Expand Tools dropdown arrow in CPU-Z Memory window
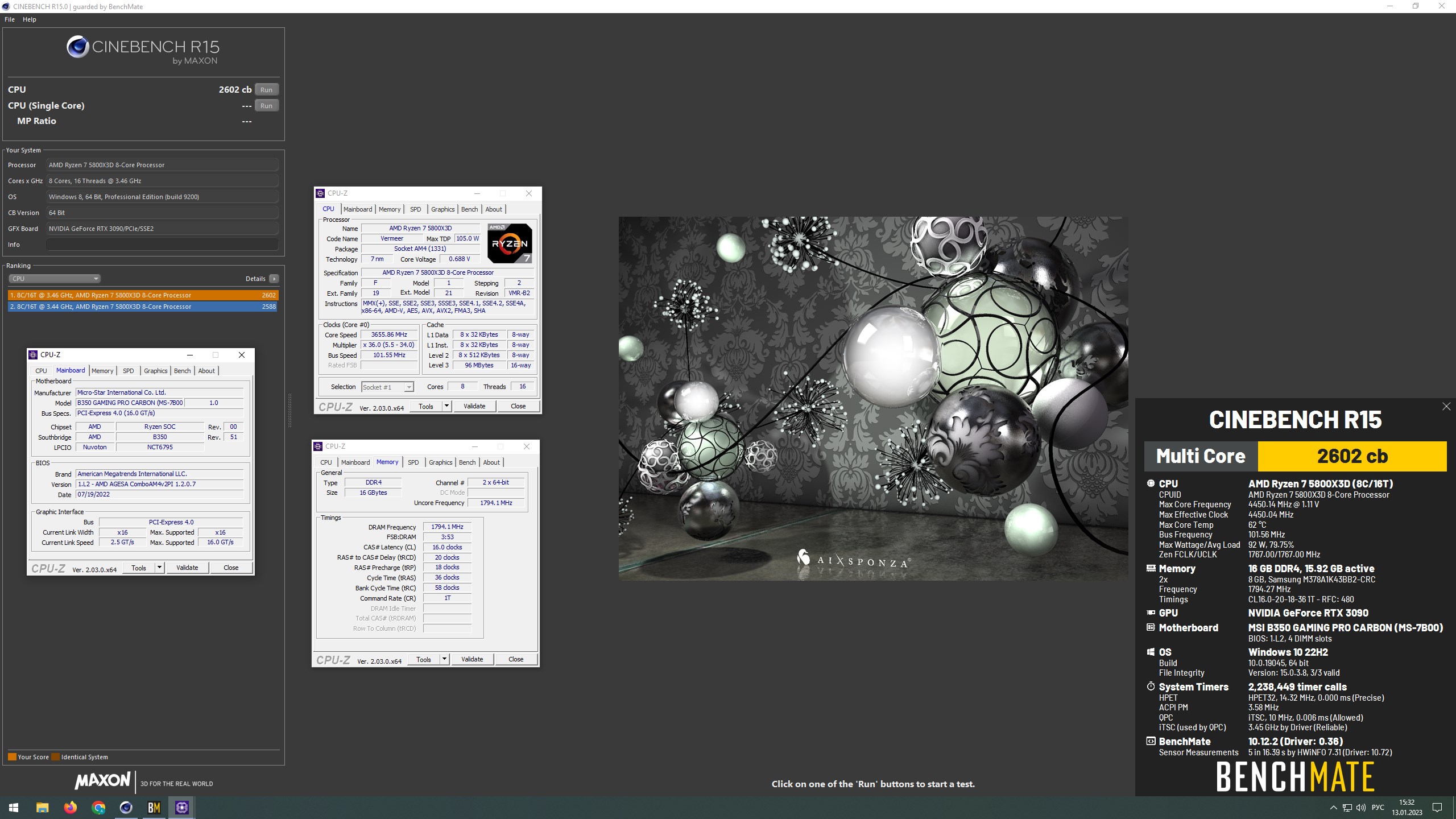1456x819 pixels. click(x=445, y=659)
